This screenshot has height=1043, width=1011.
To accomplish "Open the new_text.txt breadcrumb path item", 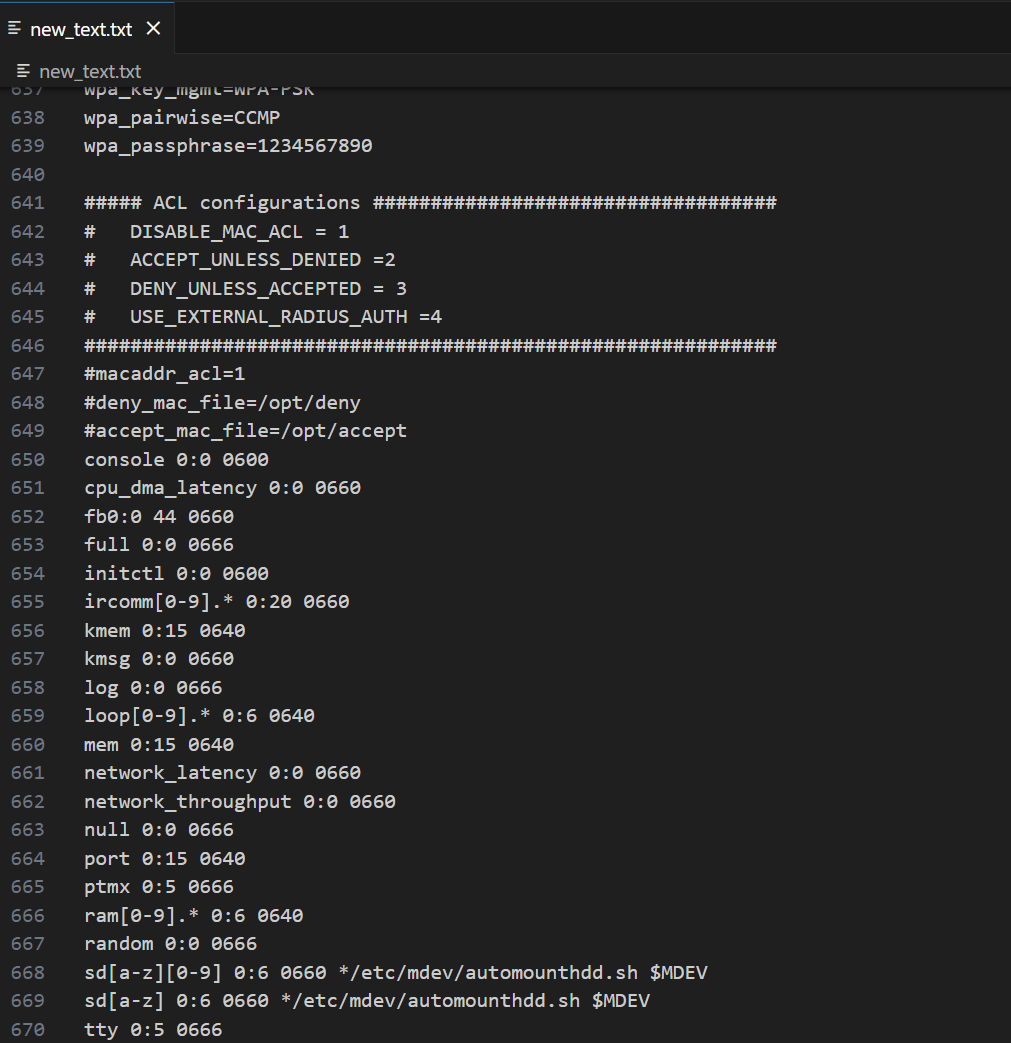I will pyautogui.click(x=90, y=71).
